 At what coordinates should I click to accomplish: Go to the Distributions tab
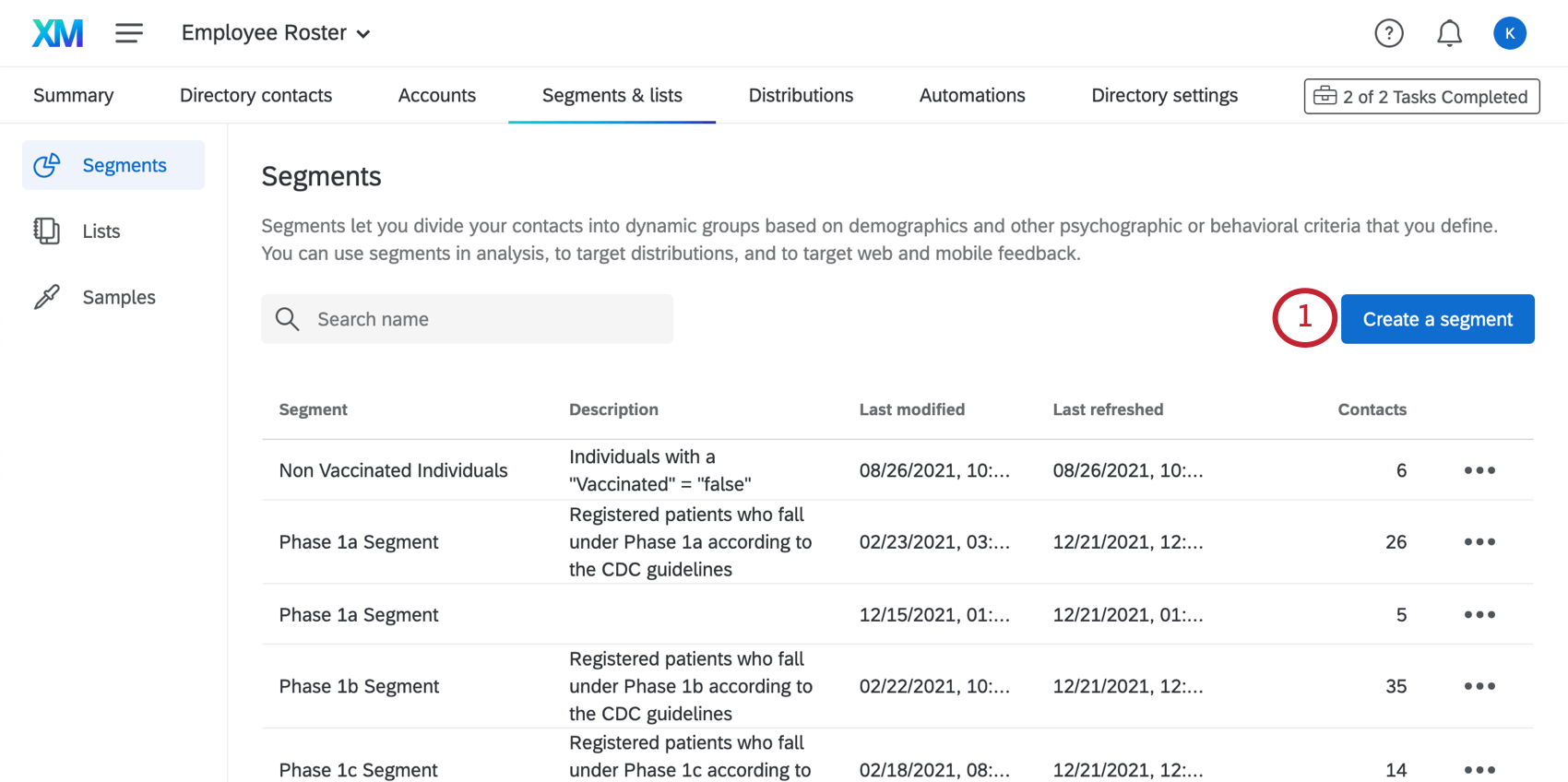[801, 95]
